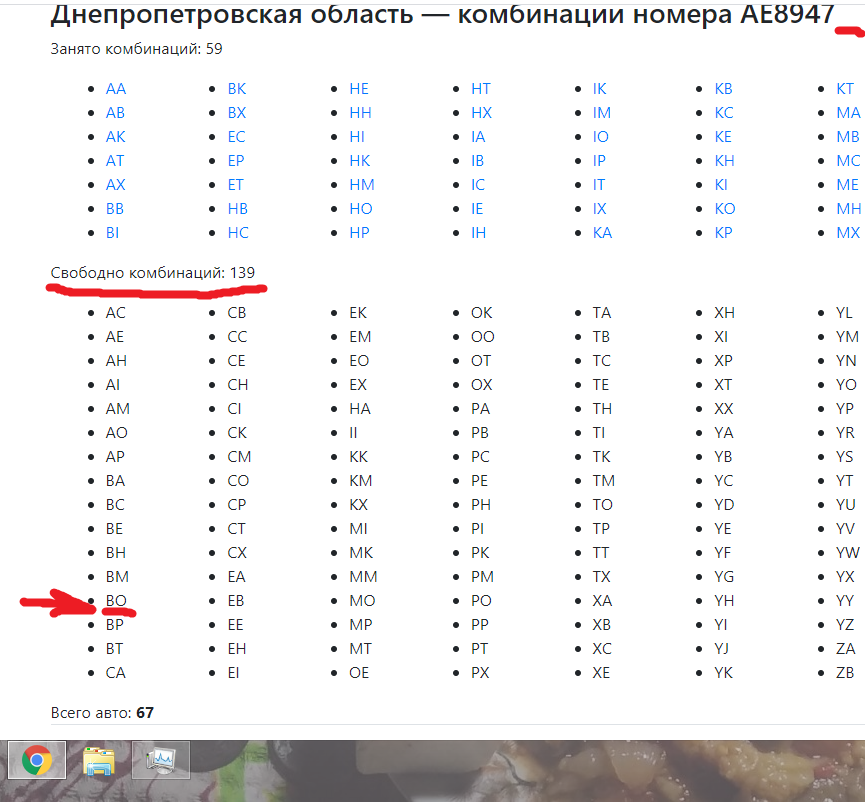Open the KP combination link
The height and width of the screenshot is (802, 865).
pos(724,233)
